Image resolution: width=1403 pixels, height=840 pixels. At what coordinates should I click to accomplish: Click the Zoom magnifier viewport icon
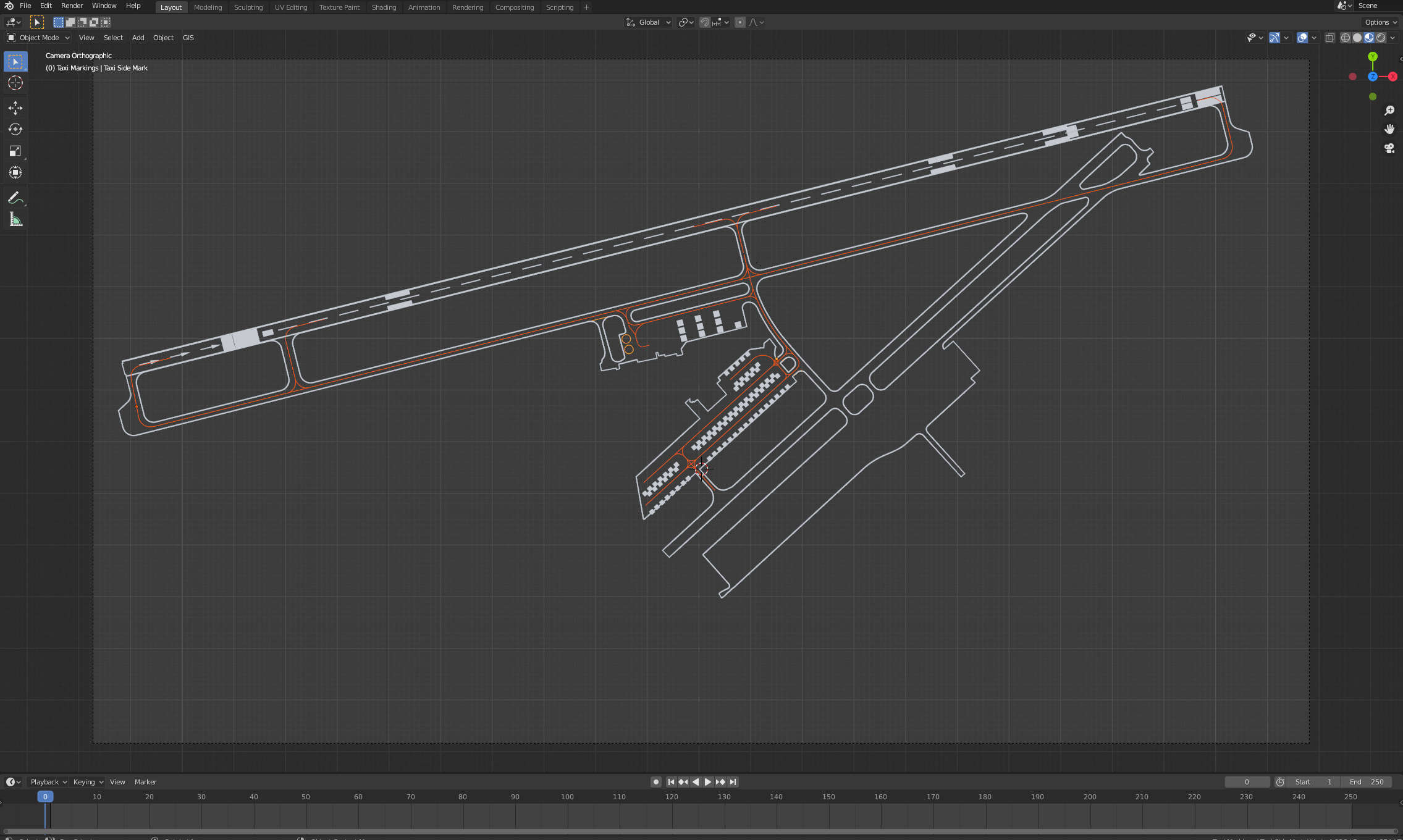pos(1389,111)
